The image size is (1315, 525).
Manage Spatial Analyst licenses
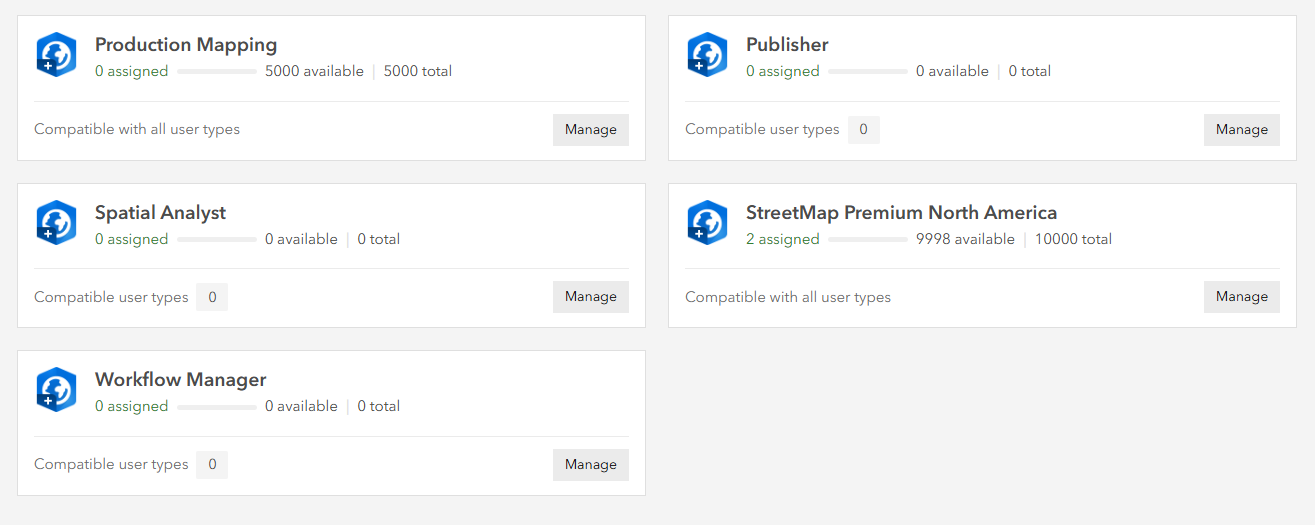pyautogui.click(x=591, y=296)
